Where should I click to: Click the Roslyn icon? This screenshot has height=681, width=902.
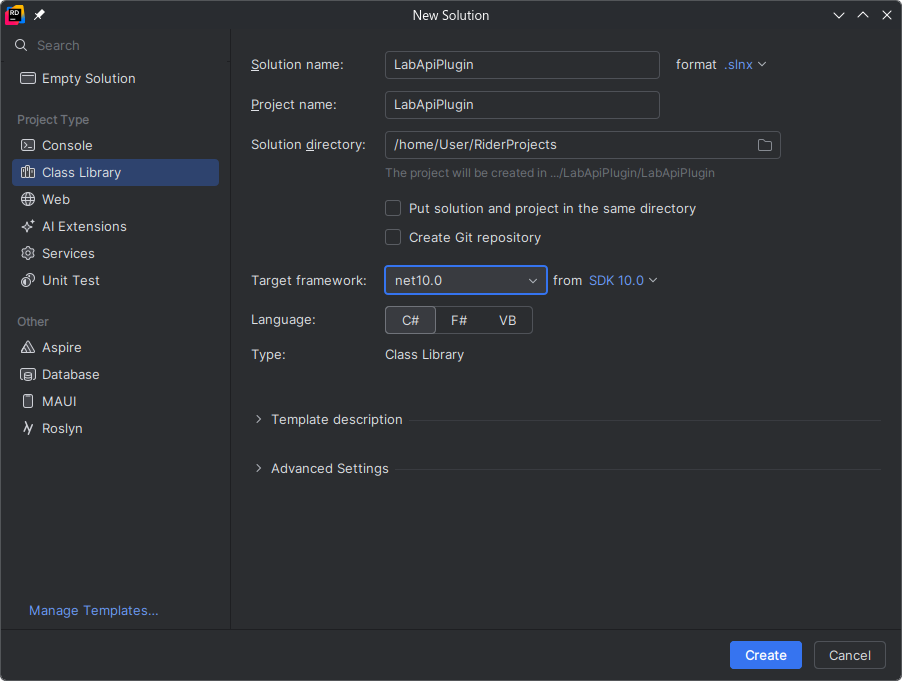pyautogui.click(x=28, y=429)
